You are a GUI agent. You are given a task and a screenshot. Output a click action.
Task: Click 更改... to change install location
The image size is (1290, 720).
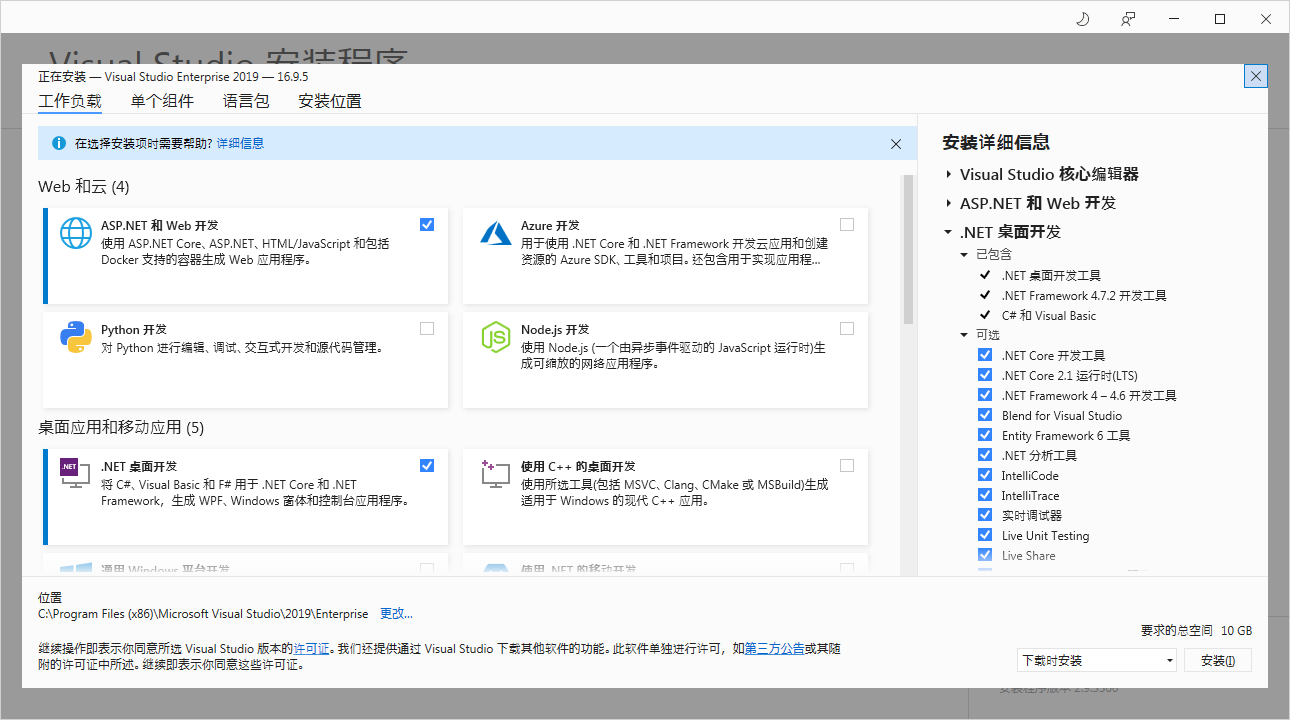click(x=396, y=613)
